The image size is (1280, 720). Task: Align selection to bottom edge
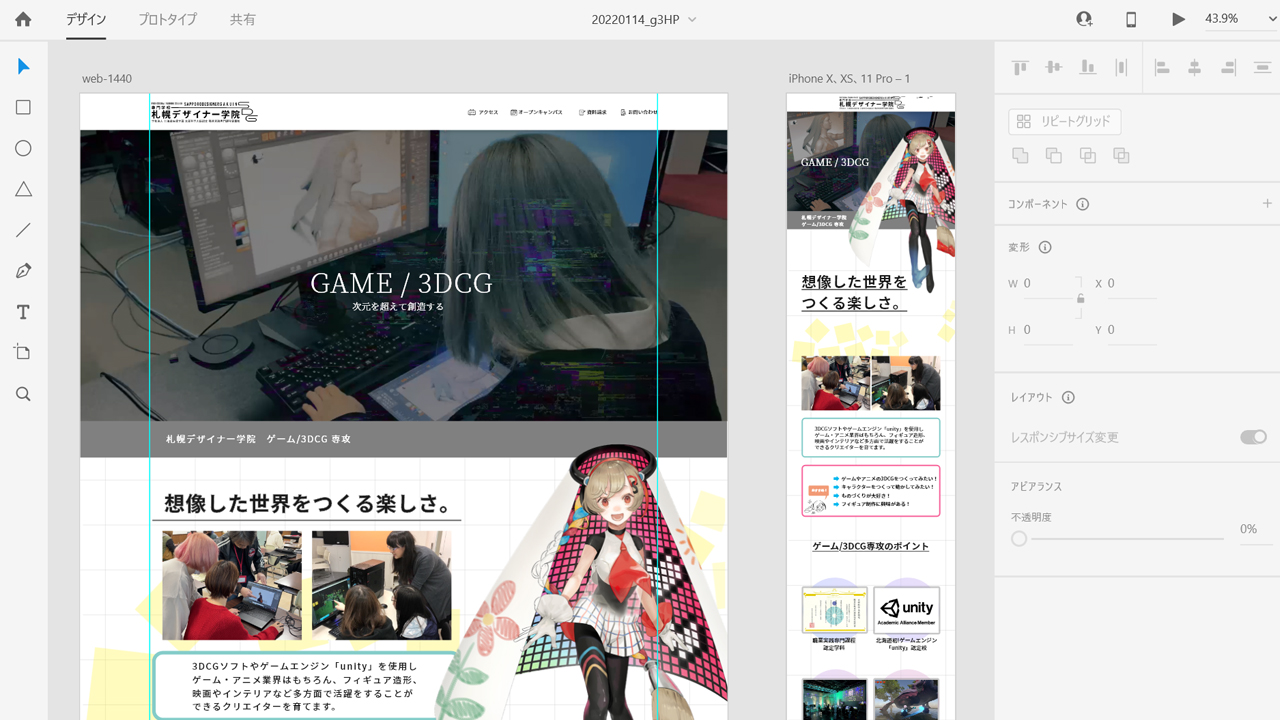tap(1087, 68)
